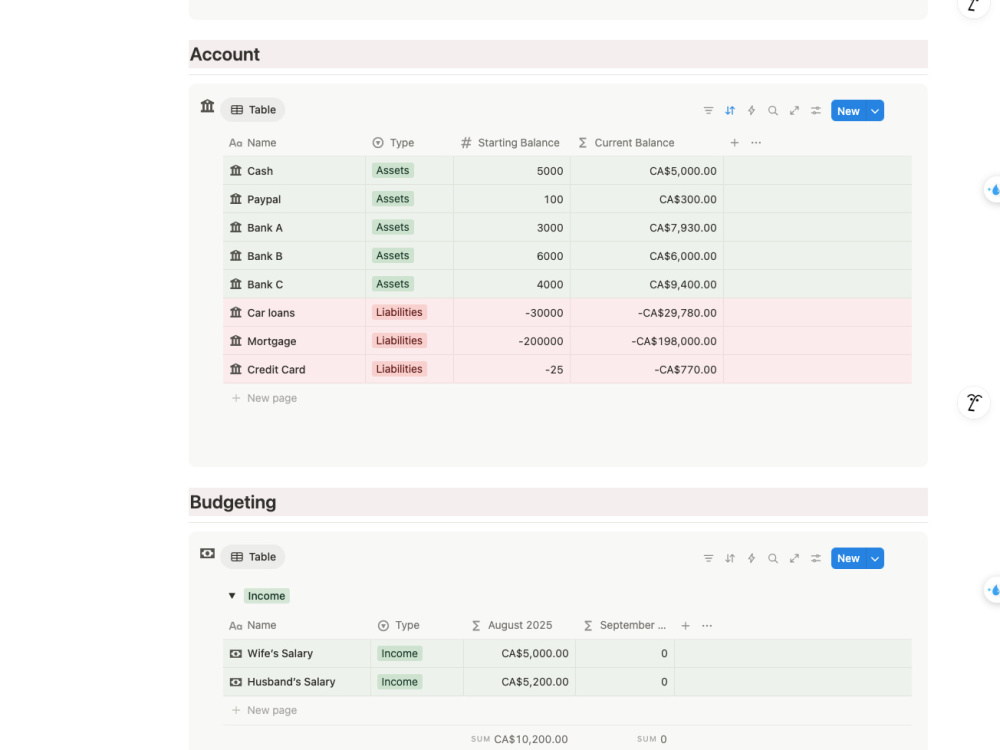Click filter icon in Budgeting table toolbar
The width and height of the screenshot is (1000, 750).
coord(708,558)
